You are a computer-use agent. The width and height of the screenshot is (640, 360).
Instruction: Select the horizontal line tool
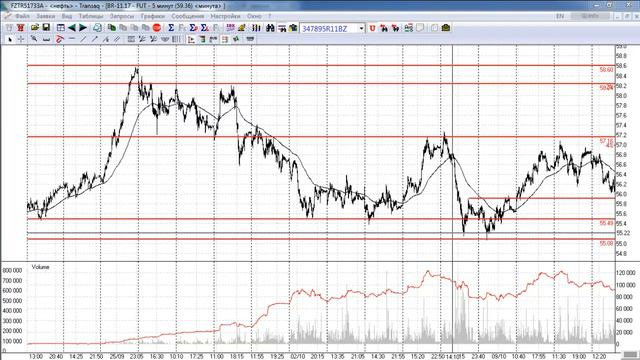click(72, 39)
